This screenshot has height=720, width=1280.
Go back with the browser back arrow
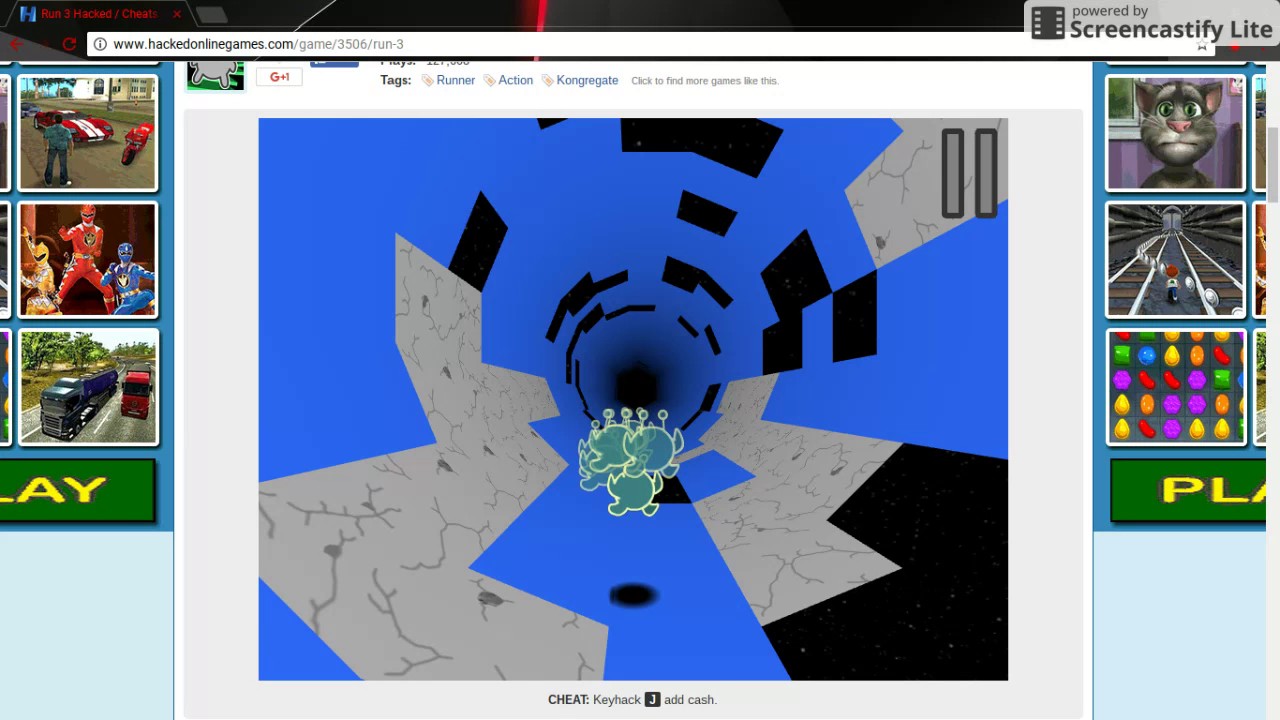coord(14,44)
